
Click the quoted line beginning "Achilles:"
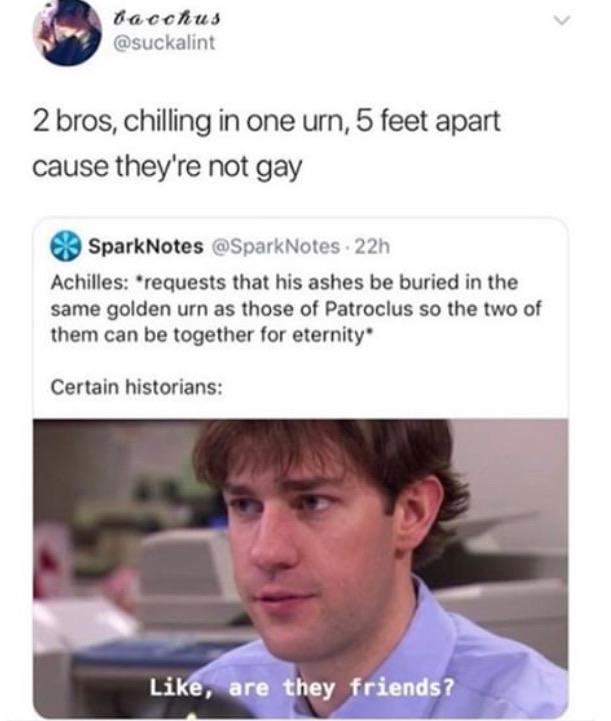pos(284,282)
